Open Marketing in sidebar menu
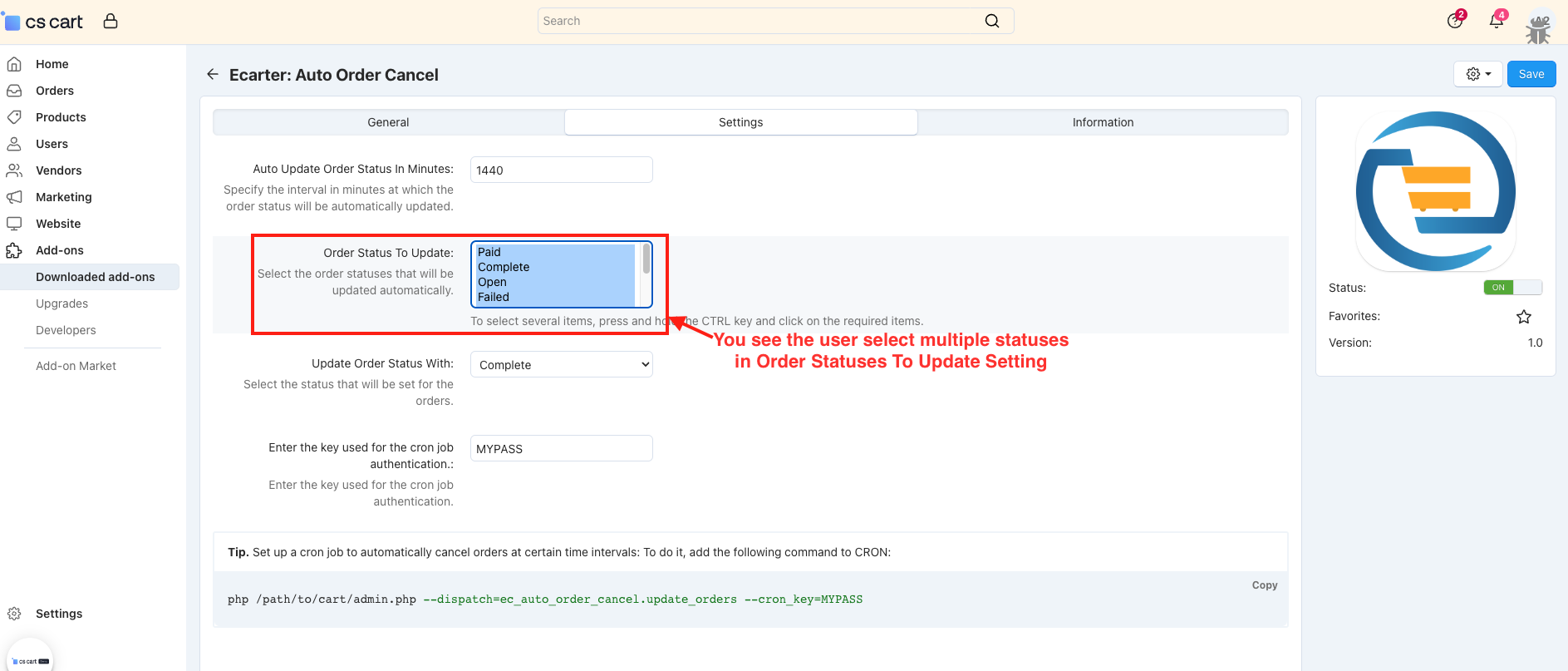Viewport: 1568px width, 671px height. click(x=64, y=197)
